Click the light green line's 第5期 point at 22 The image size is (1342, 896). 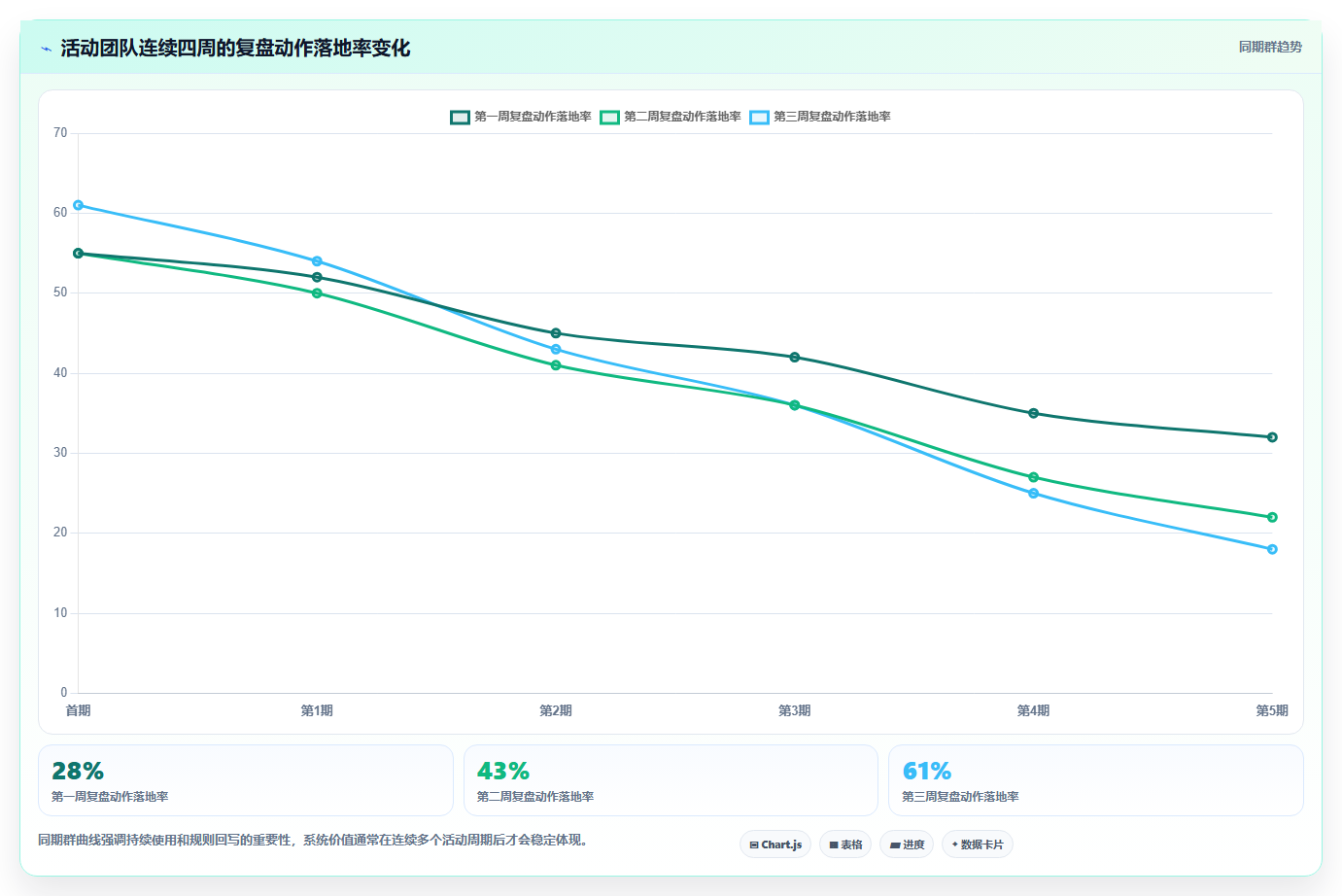[x=1272, y=517]
